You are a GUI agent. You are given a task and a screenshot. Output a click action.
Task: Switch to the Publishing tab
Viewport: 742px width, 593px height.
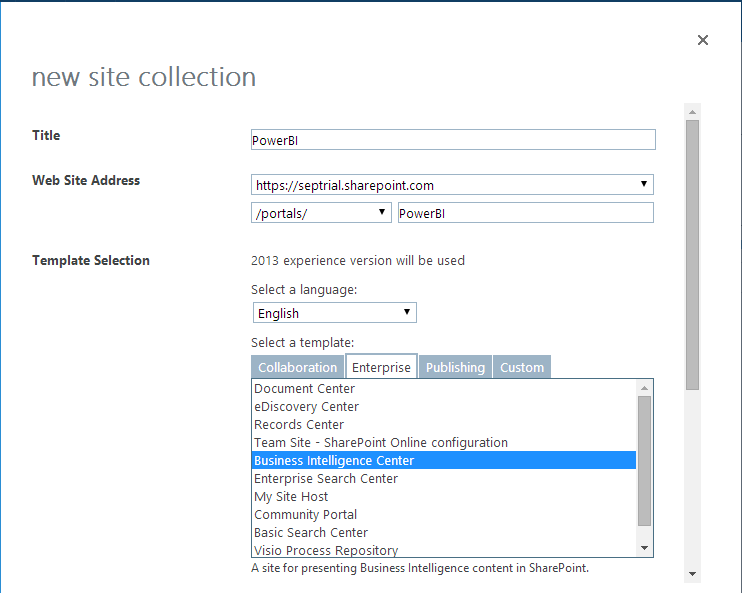tap(455, 367)
